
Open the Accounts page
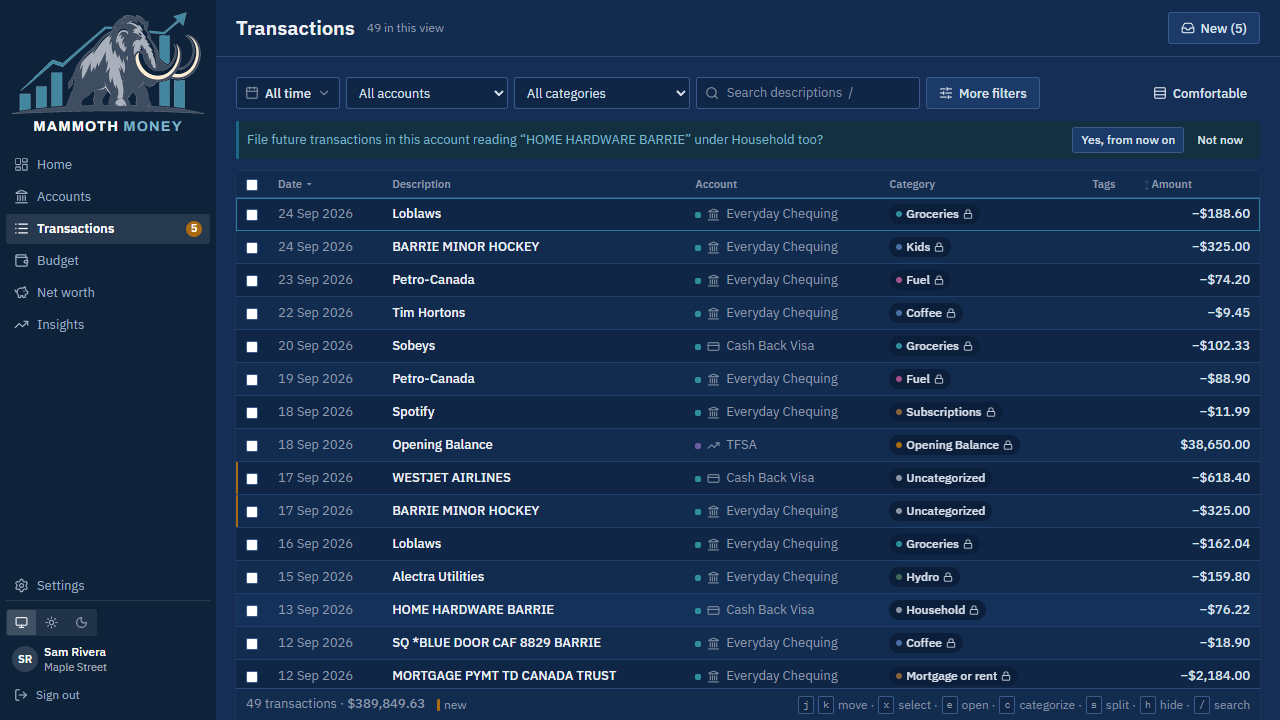[x=108, y=196]
